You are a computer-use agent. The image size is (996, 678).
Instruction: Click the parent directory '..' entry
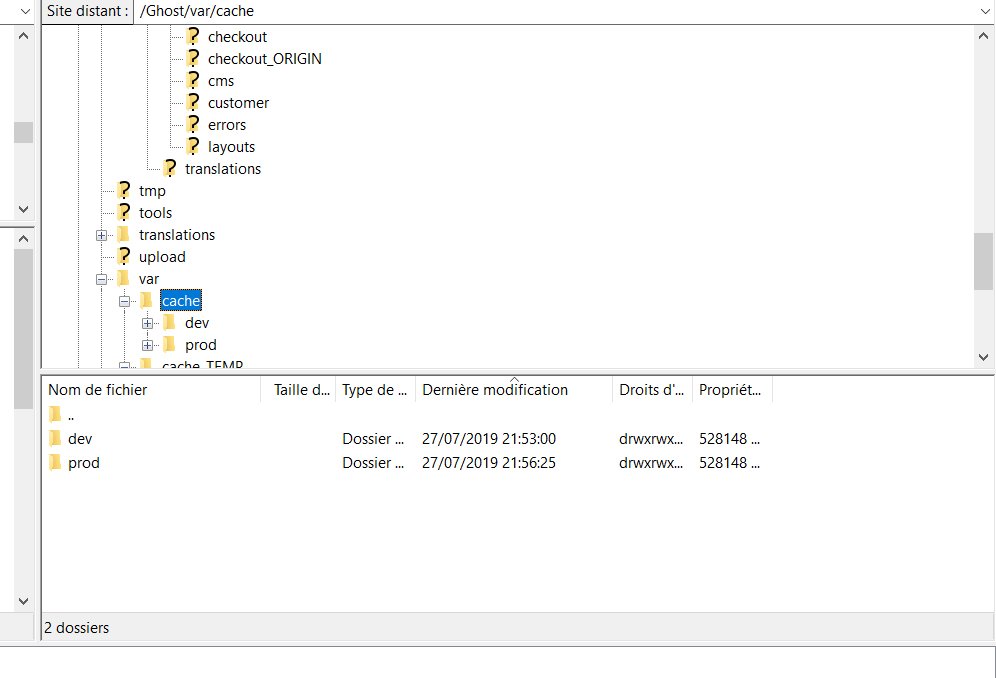(x=71, y=416)
